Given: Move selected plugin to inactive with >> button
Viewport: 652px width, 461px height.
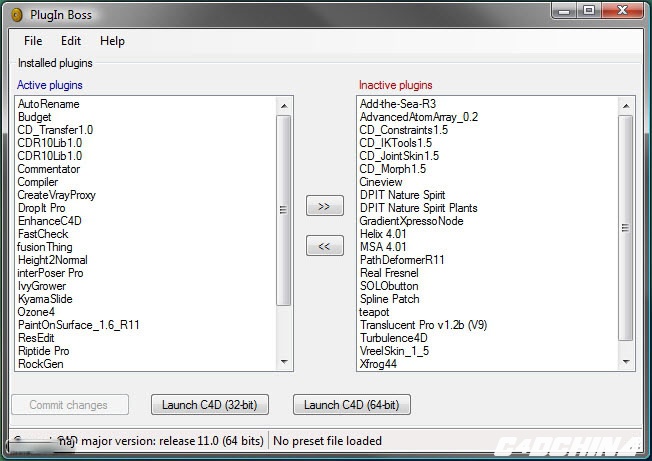Looking at the screenshot, I should coord(325,206).
